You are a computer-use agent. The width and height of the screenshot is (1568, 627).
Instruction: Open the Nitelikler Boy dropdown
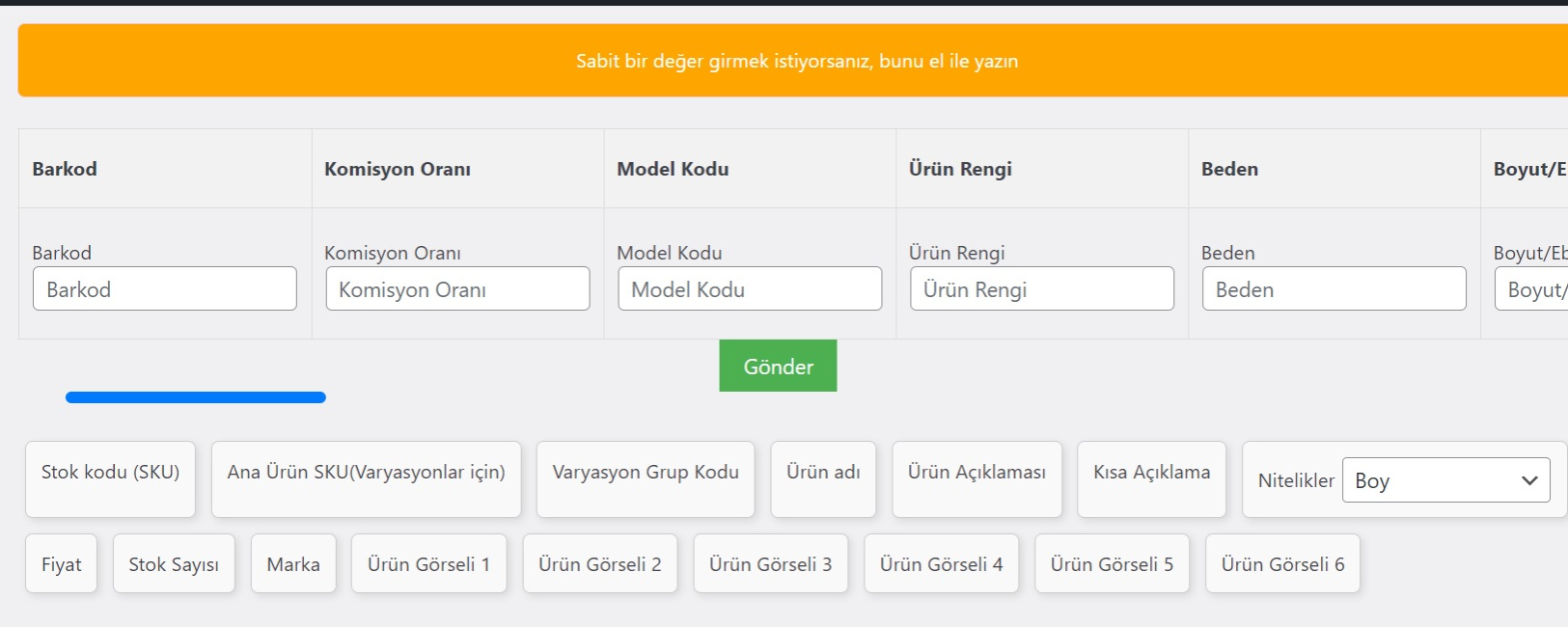pyautogui.click(x=1445, y=480)
